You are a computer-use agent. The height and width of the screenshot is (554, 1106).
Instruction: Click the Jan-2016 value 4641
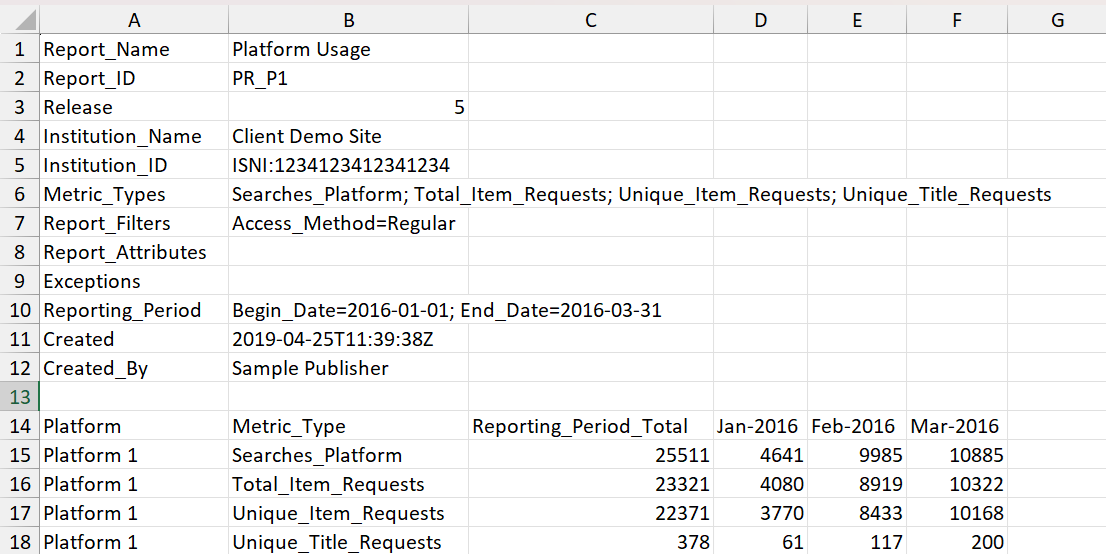click(760, 454)
